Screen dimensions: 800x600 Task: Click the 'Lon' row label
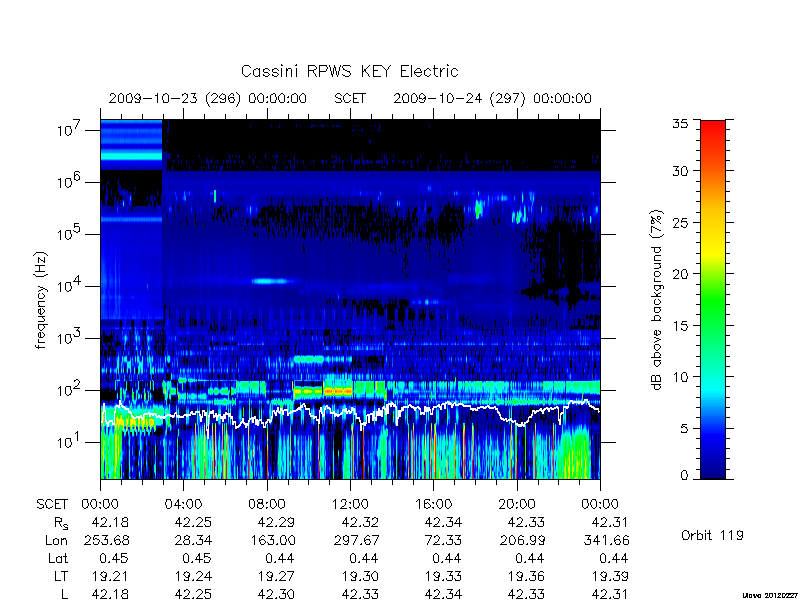[56, 540]
